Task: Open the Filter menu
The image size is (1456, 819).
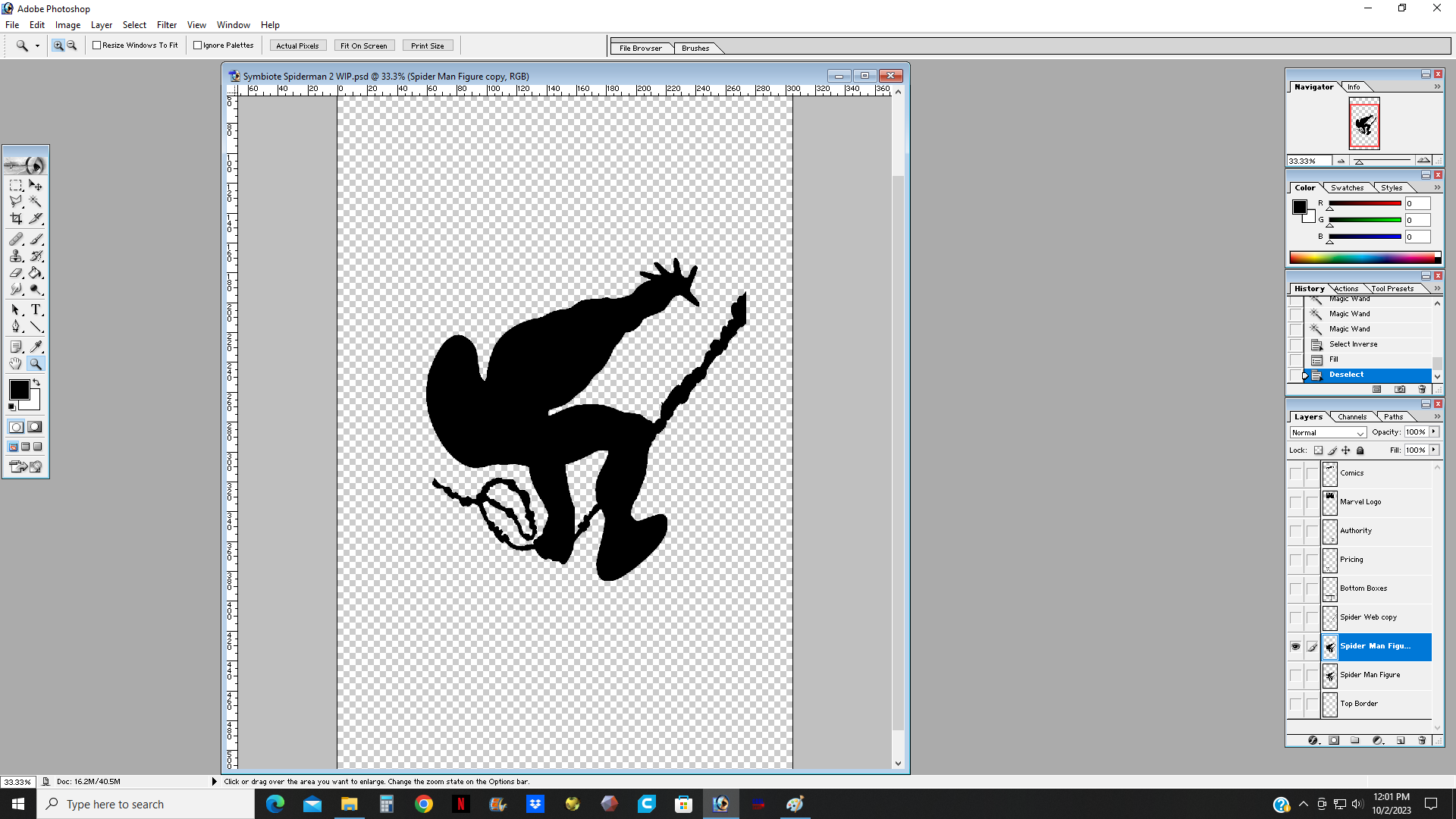Action: (x=166, y=25)
